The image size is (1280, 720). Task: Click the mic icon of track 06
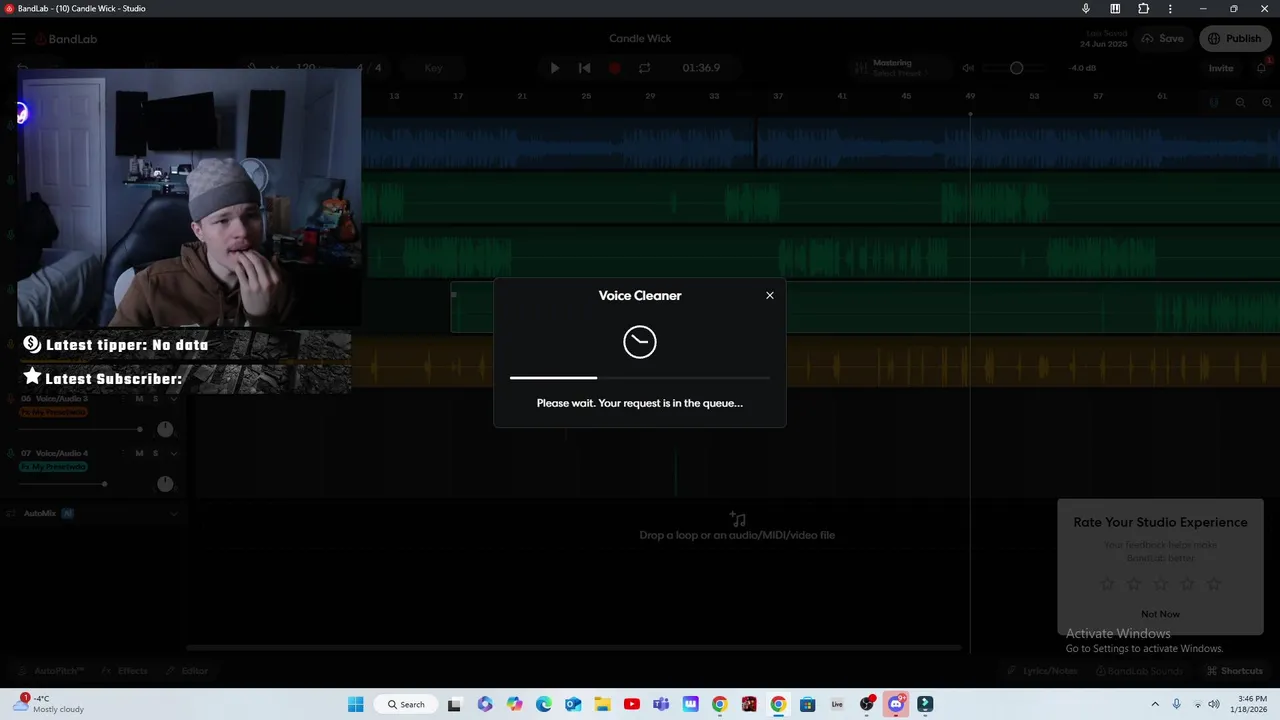point(11,399)
